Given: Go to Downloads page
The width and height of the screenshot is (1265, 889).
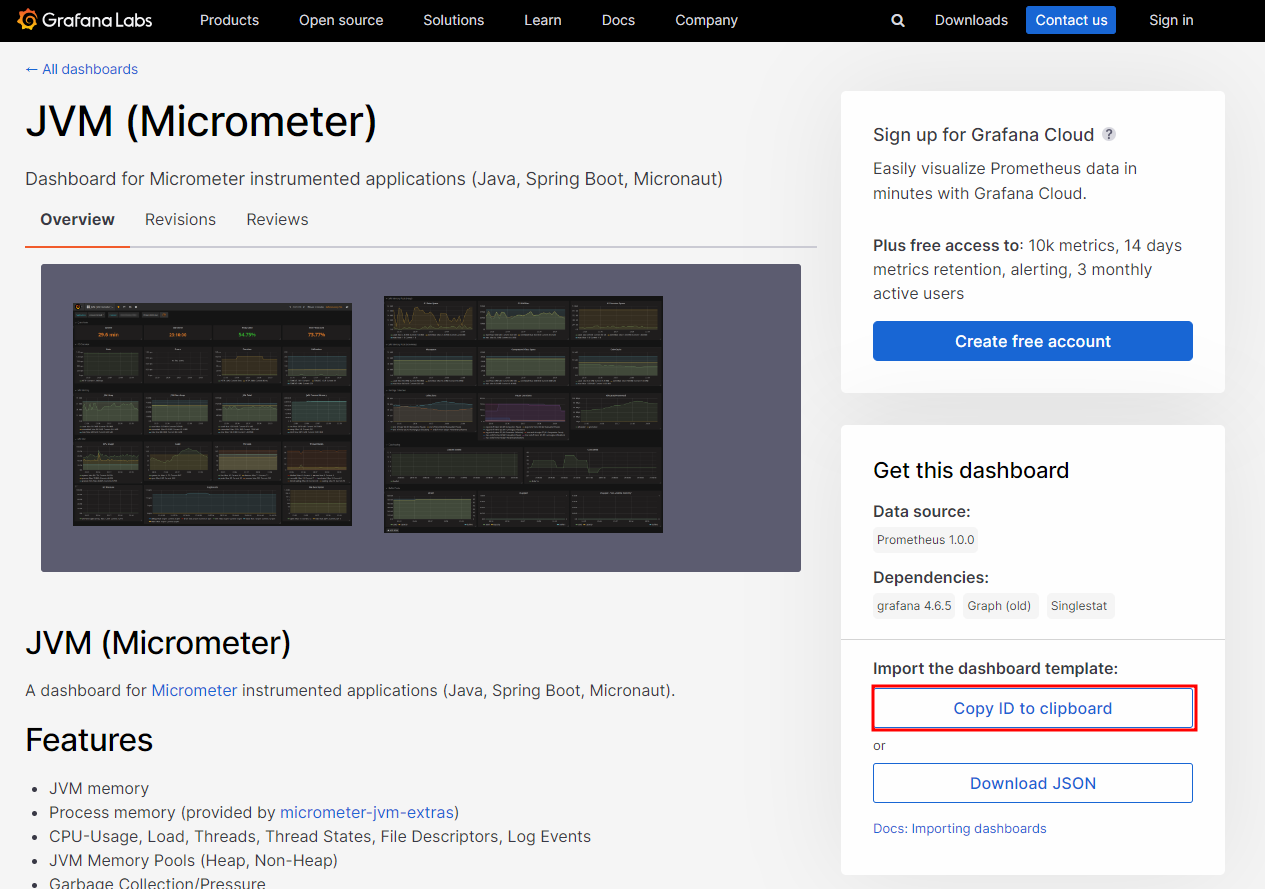Looking at the screenshot, I should coord(971,20).
